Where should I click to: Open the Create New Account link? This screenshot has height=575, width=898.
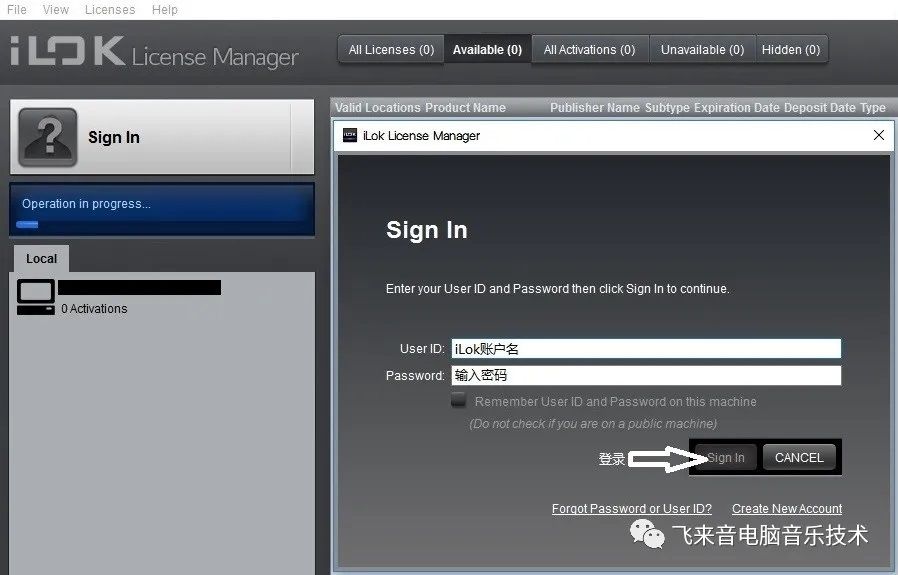click(787, 509)
